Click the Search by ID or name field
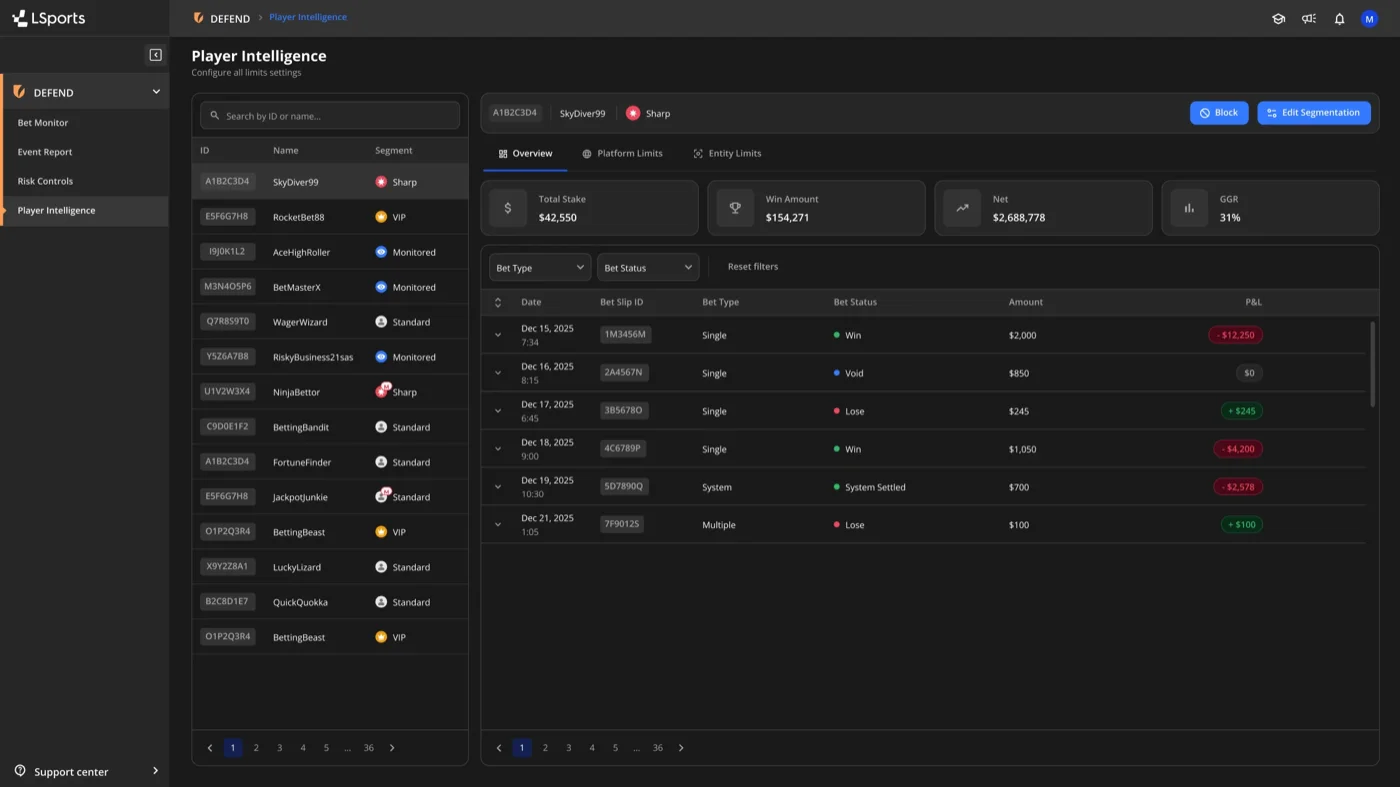Image resolution: width=1400 pixels, height=787 pixels. click(x=330, y=116)
